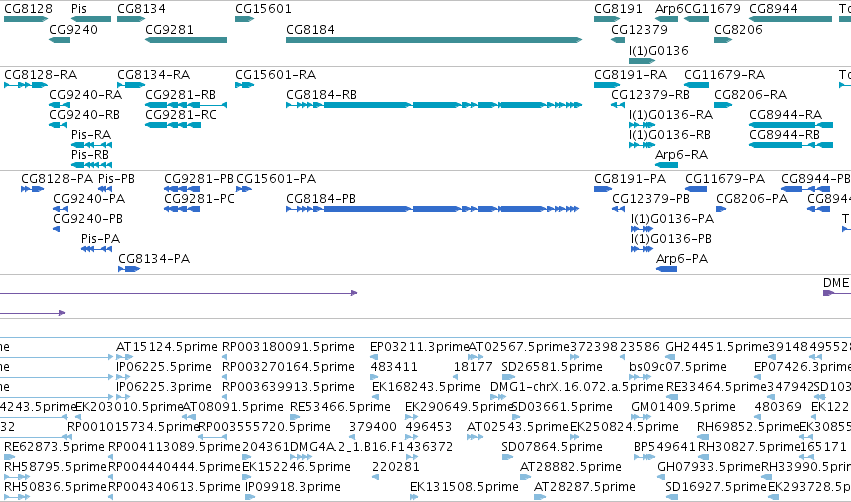Click the Pis-PB protein feature

point(105,189)
